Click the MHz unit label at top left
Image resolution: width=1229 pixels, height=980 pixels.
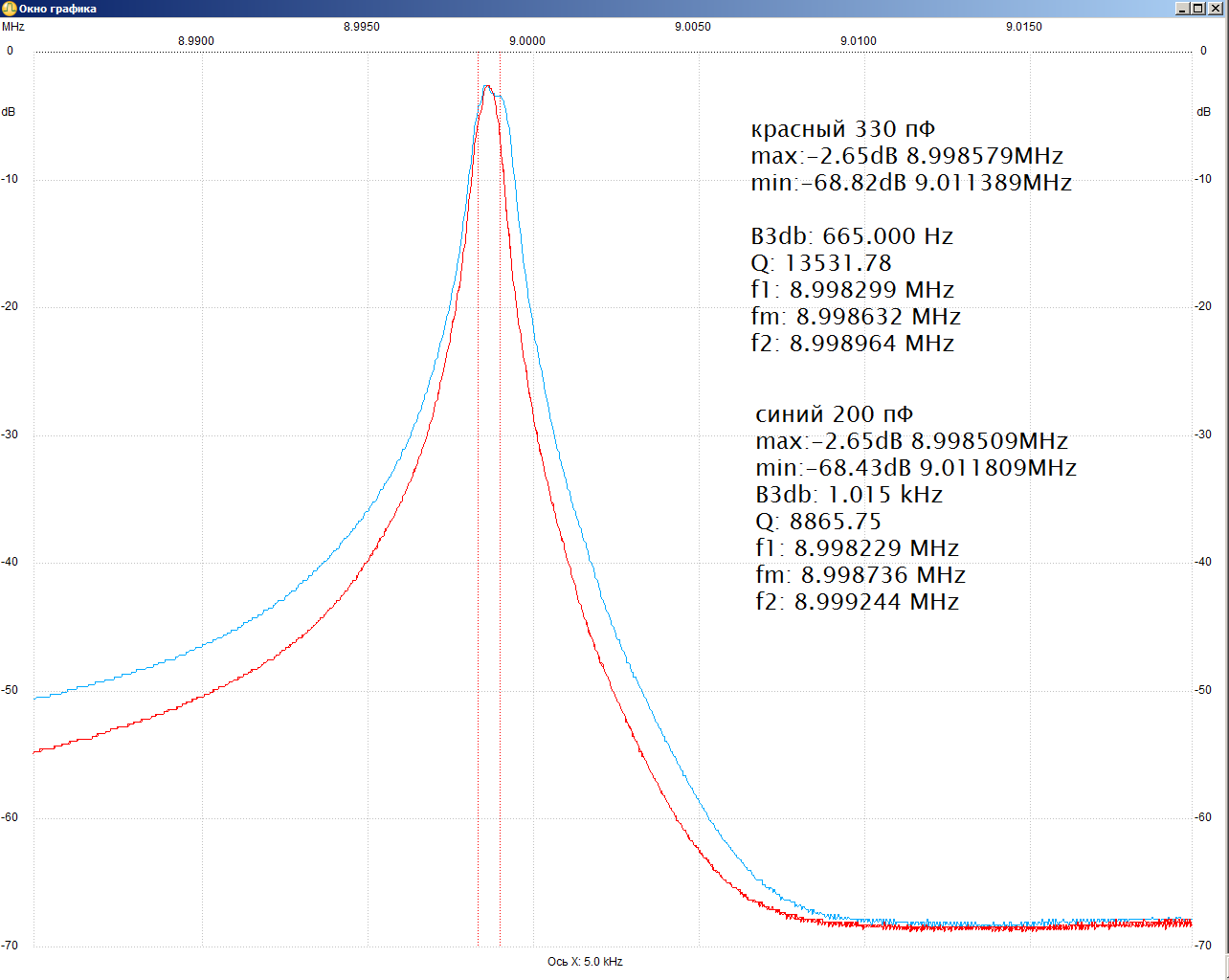13,27
